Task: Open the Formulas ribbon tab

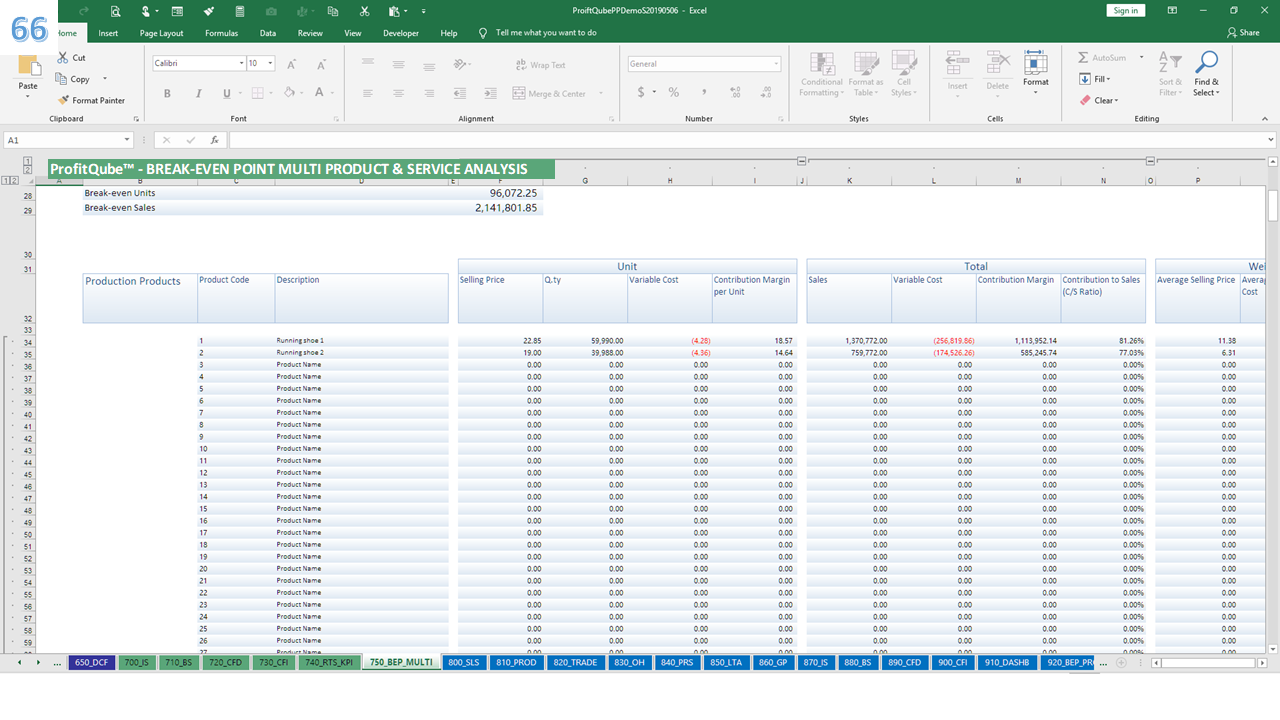Action: coord(221,33)
